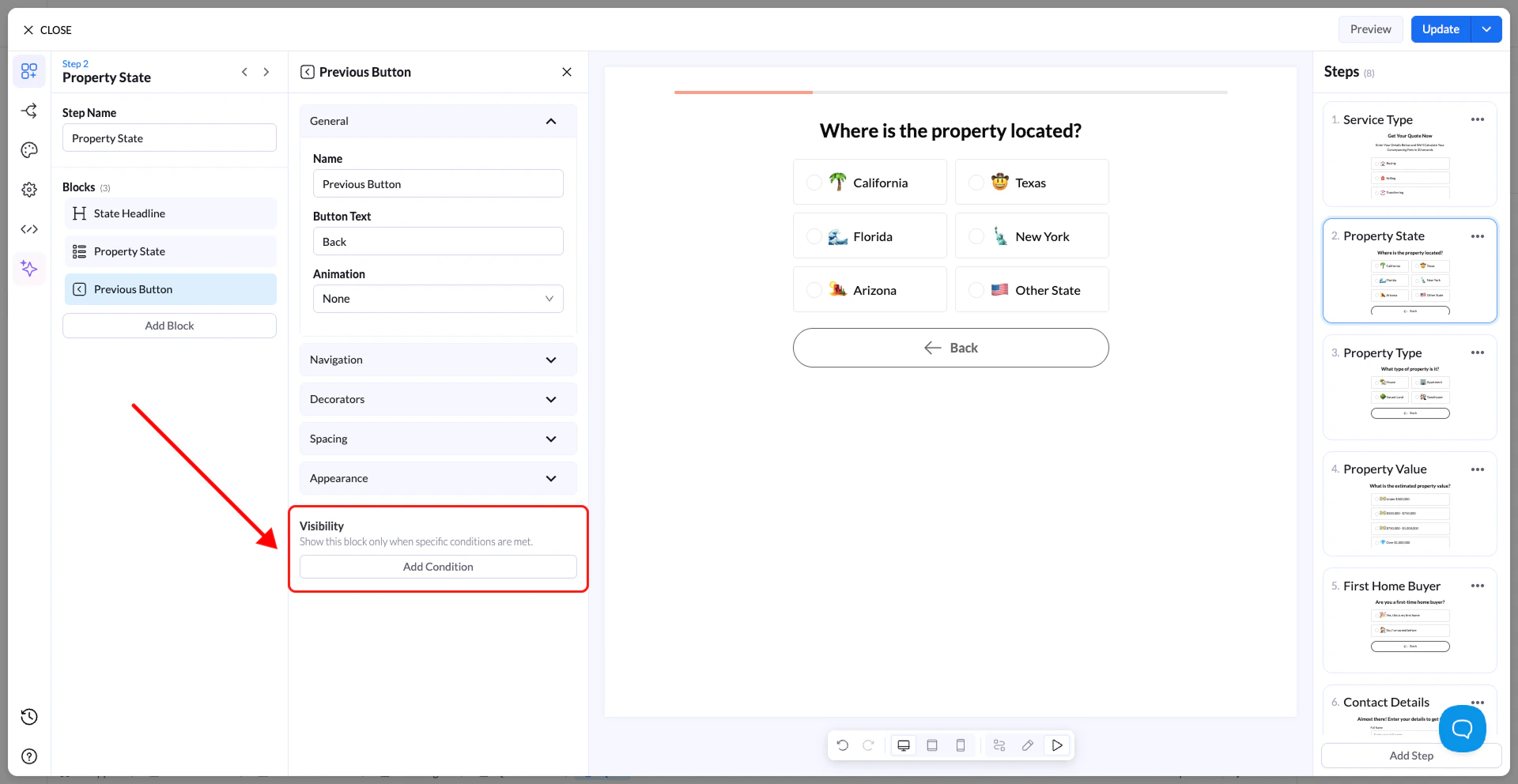Open the custom code icon in sidebar
This screenshot has height=784, width=1518.
tap(29, 229)
